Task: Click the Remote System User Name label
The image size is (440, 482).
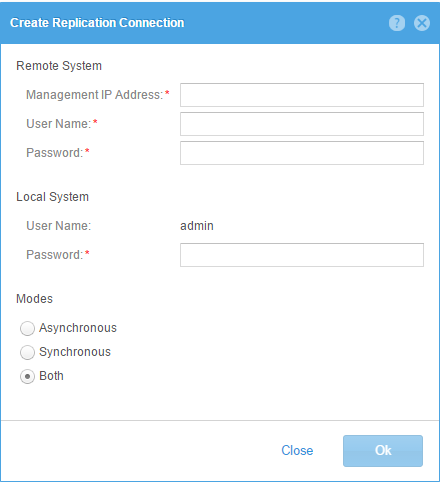Action: pos(59,124)
